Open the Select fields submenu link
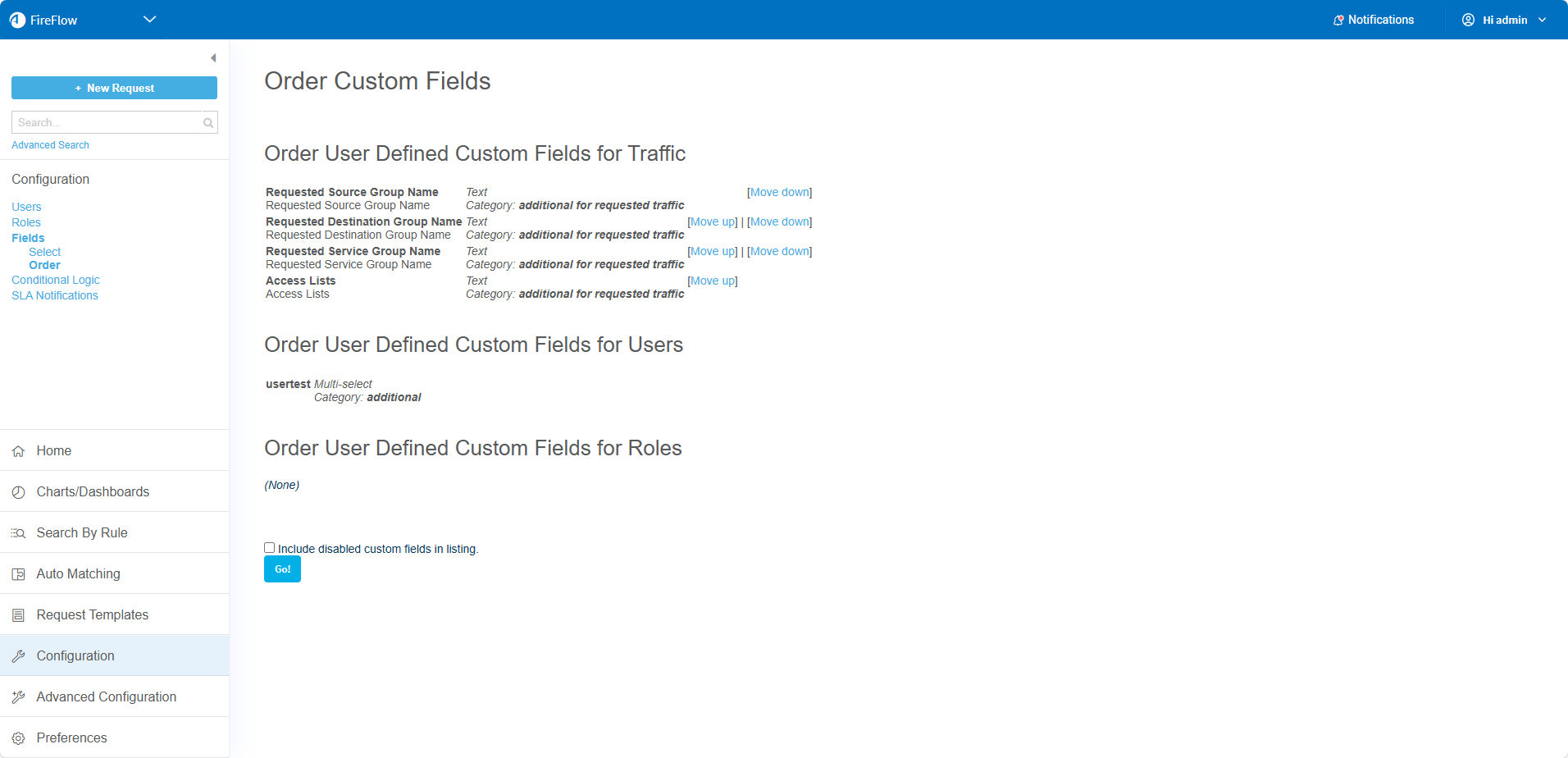This screenshot has height=758, width=1568. pyautogui.click(x=44, y=252)
